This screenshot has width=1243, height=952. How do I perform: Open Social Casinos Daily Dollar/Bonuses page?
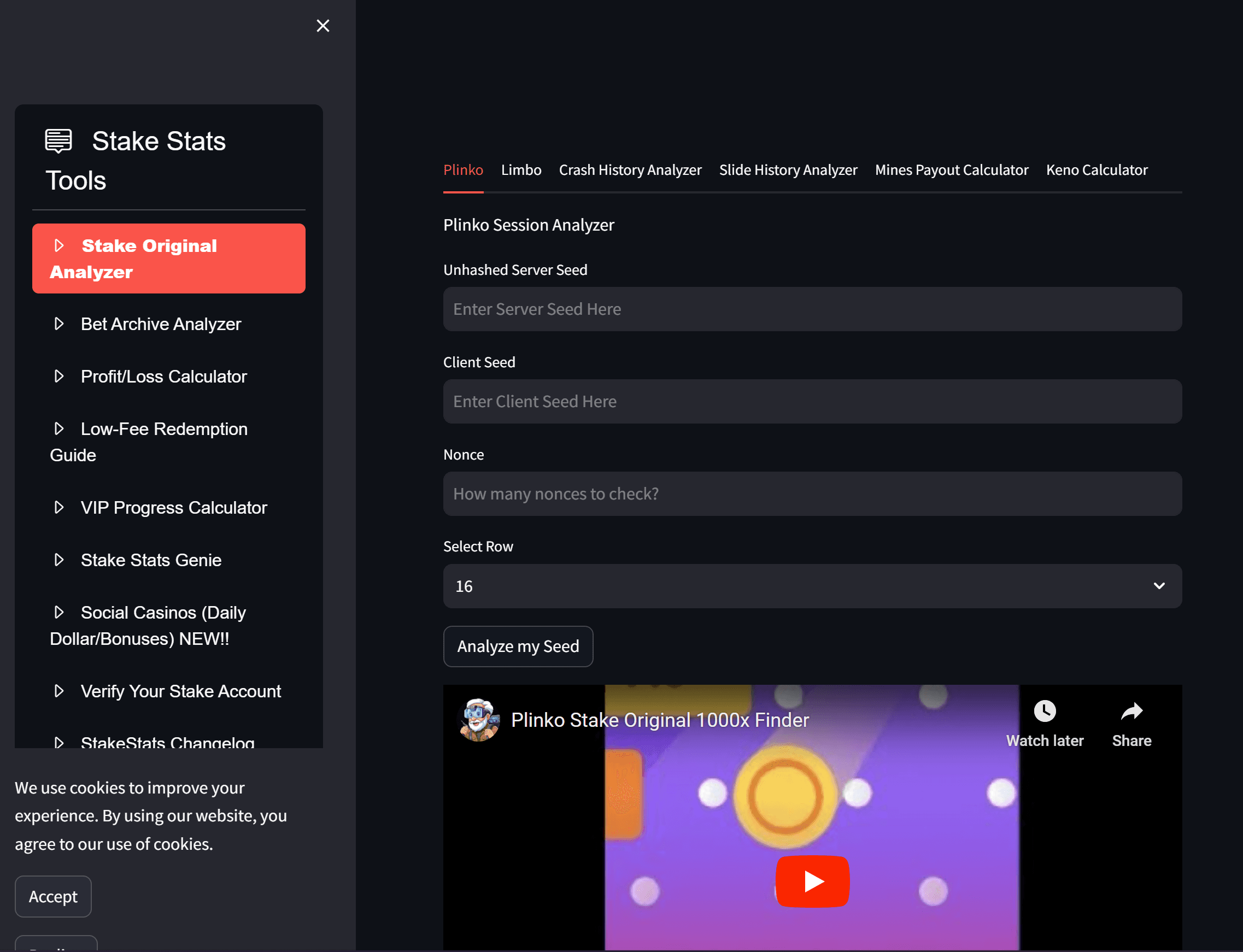click(x=169, y=626)
